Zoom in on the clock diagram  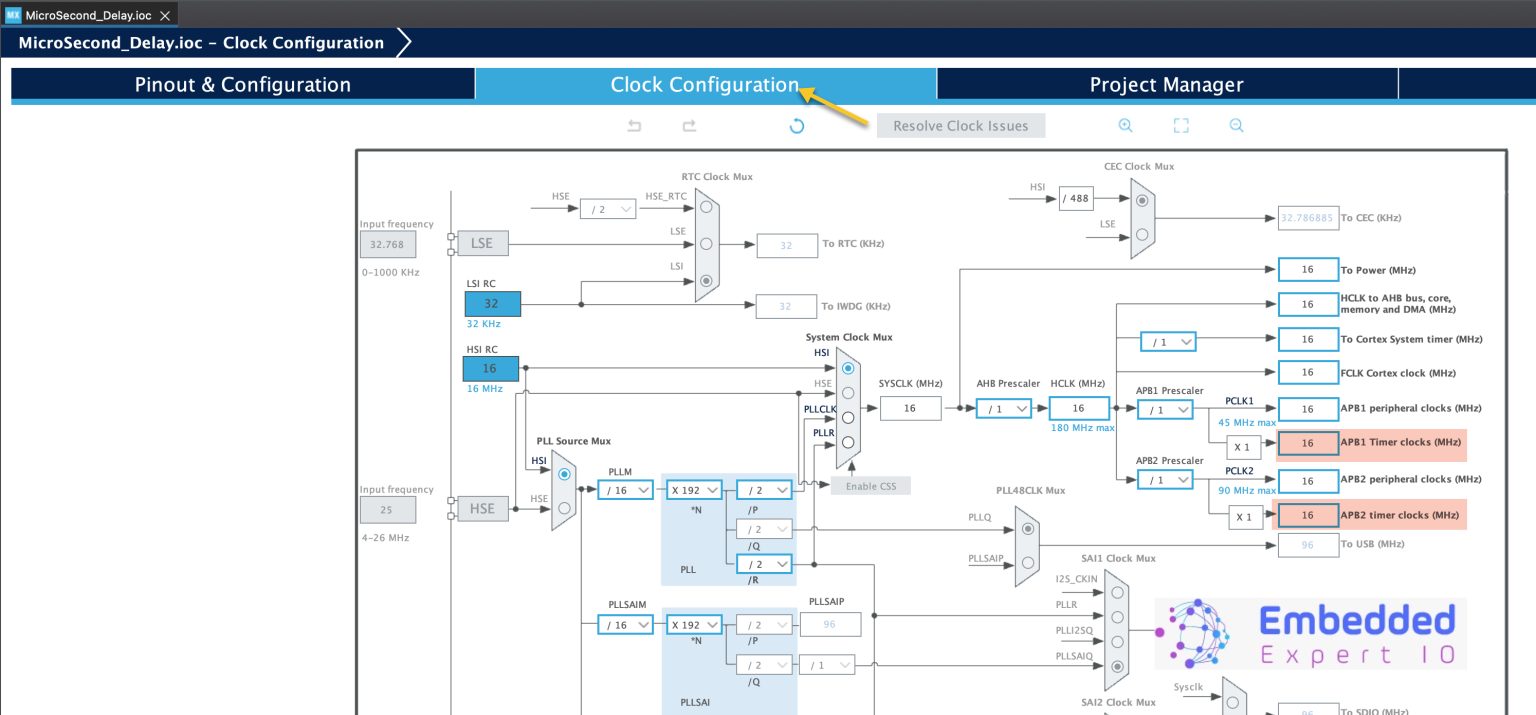click(x=1125, y=125)
